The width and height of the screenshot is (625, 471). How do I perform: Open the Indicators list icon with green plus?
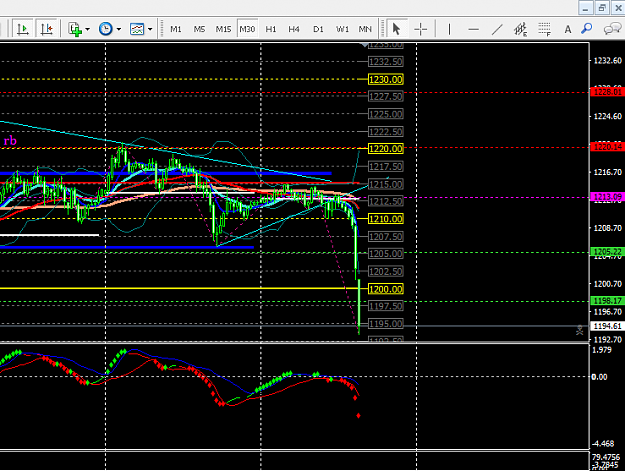click(x=75, y=29)
